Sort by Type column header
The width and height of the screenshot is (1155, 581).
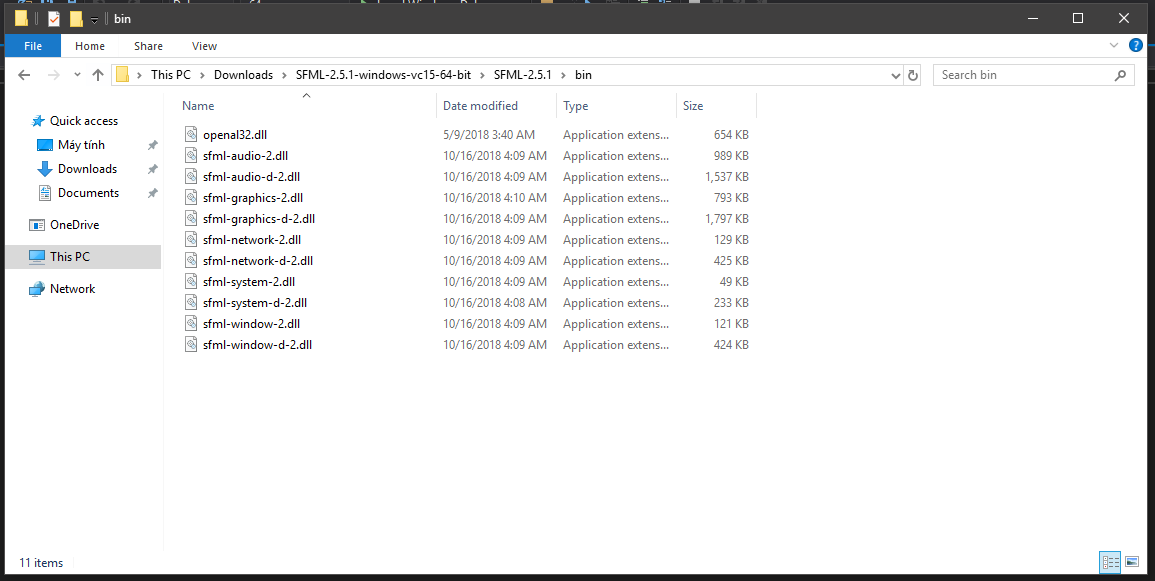[x=616, y=106]
